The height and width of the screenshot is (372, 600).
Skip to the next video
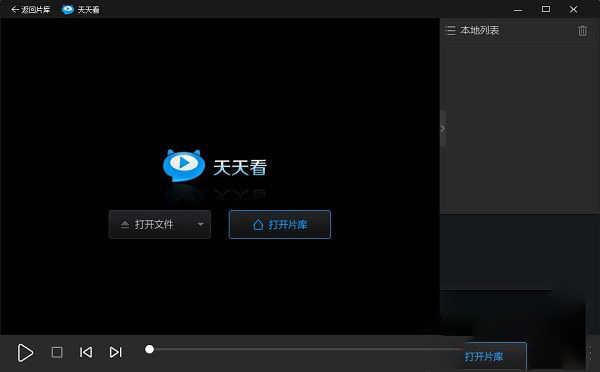coord(116,352)
